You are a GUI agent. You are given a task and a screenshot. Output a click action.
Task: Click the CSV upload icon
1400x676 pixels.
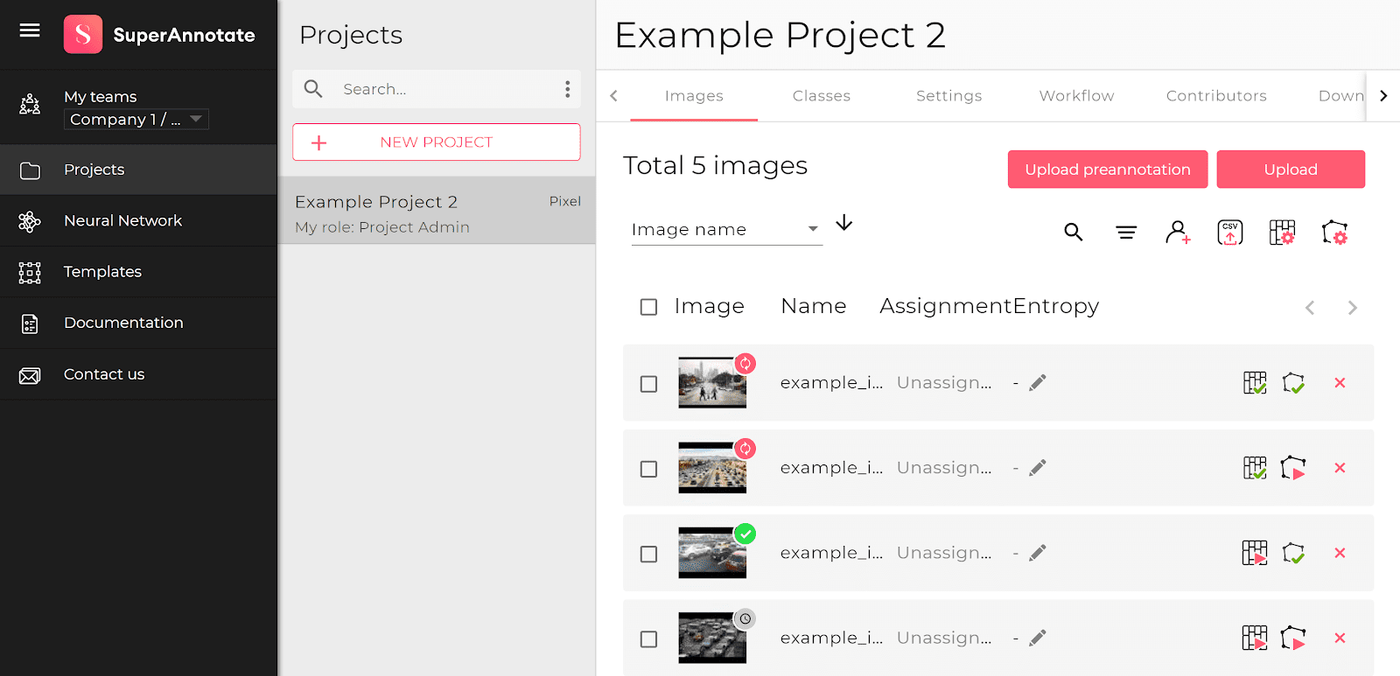tap(1230, 233)
